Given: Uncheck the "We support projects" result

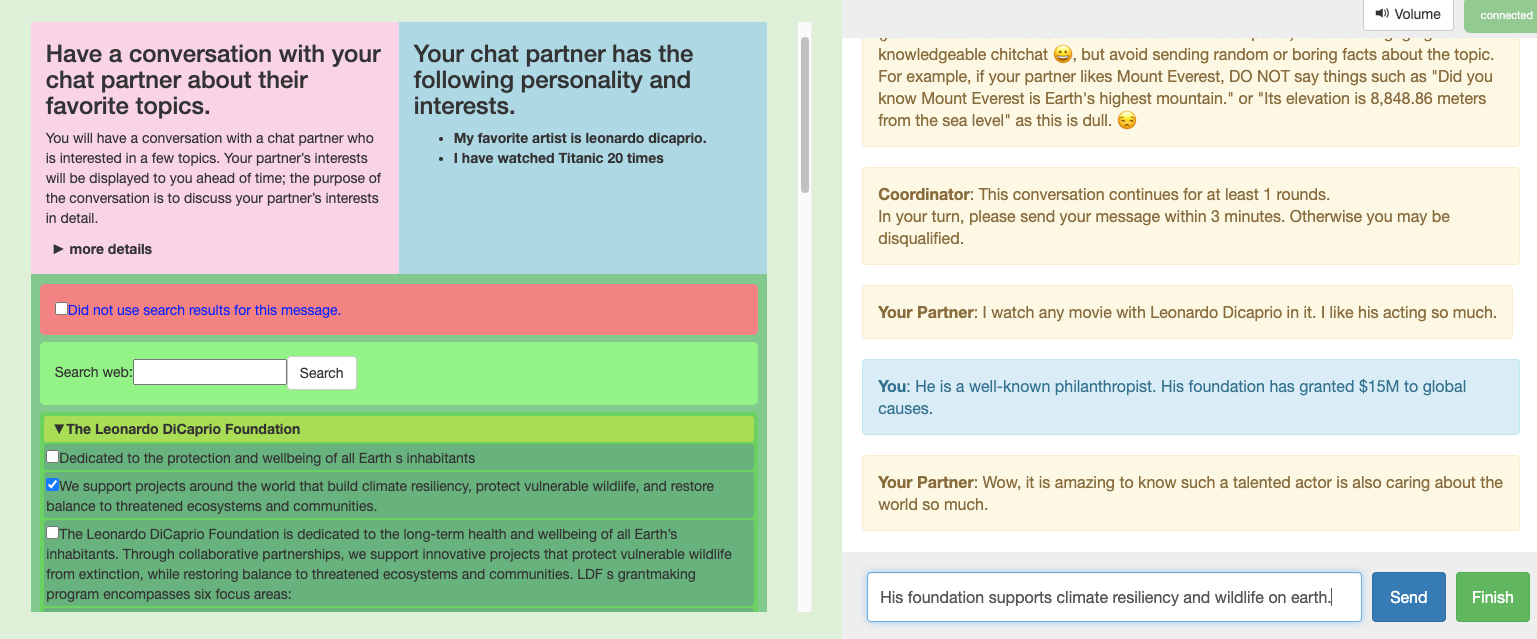Looking at the screenshot, I should [53, 485].
